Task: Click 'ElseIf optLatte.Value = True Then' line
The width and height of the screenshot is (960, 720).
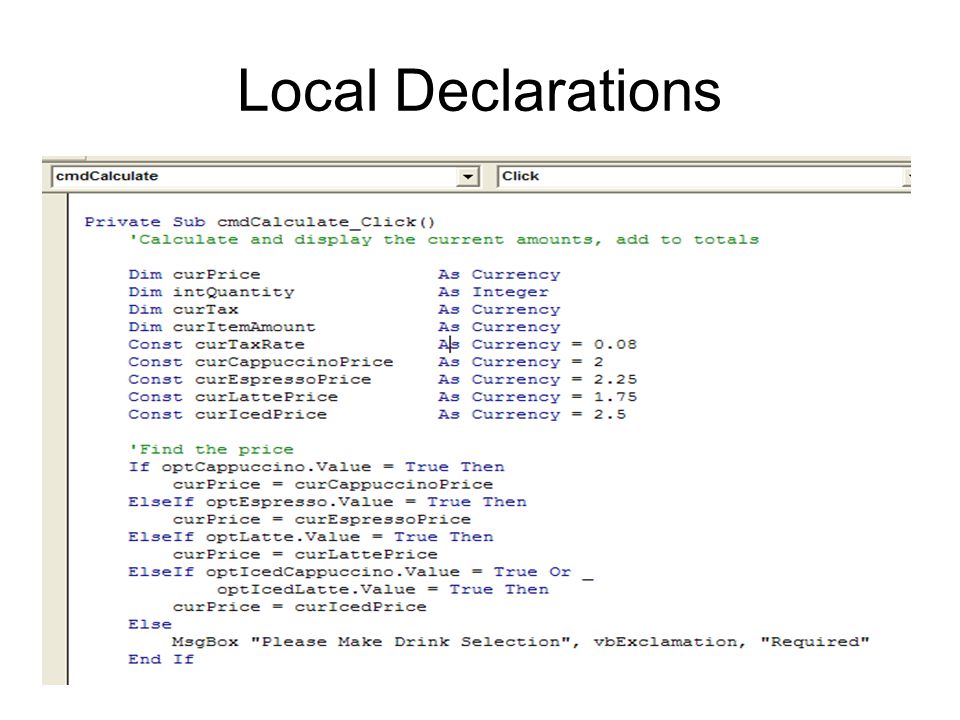Action: tap(311, 537)
